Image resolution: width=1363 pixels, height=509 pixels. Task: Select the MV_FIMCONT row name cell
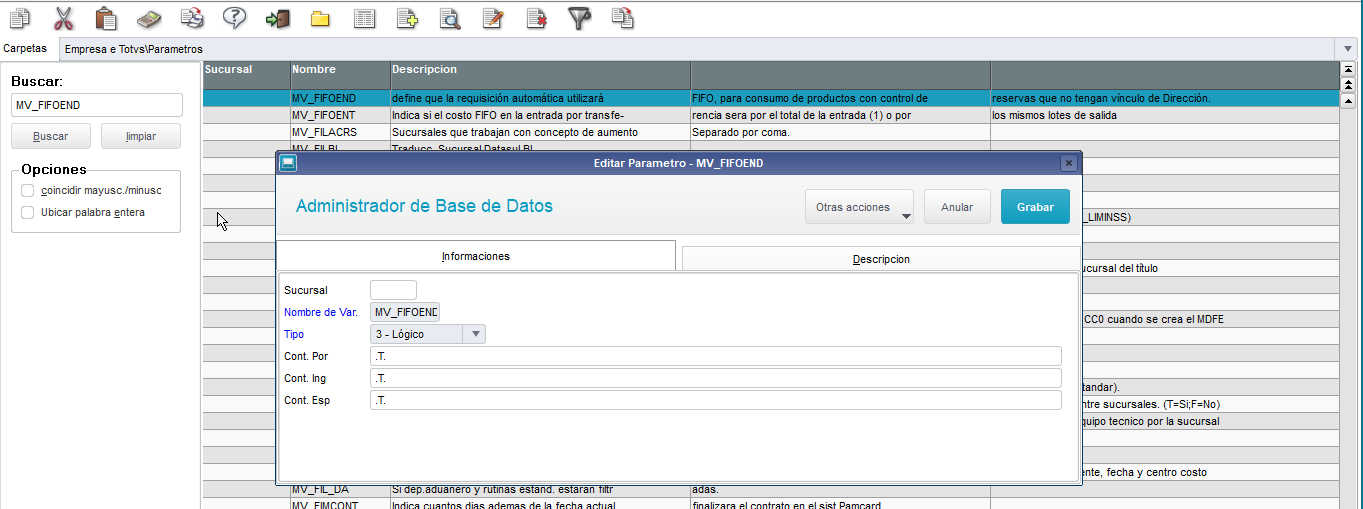coord(340,505)
